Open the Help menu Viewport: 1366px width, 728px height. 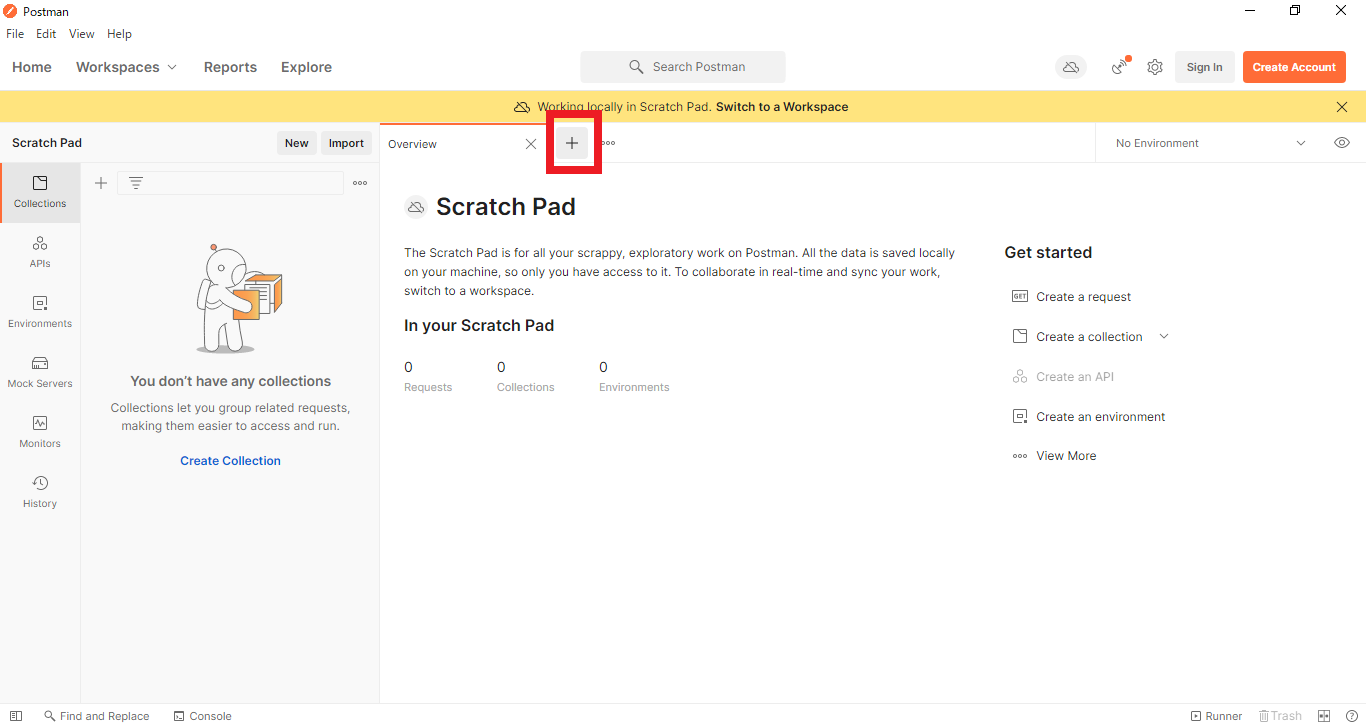(119, 34)
